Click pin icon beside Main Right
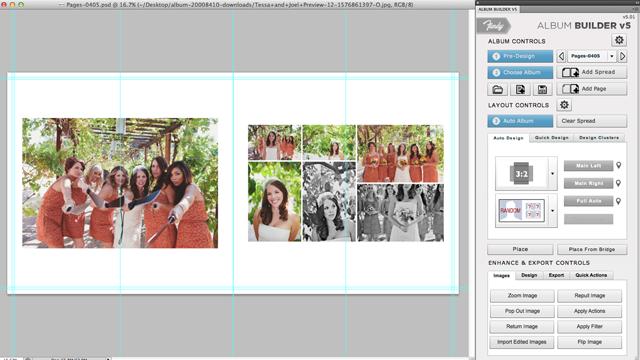The height and width of the screenshot is (360, 640). click(619, 183)
